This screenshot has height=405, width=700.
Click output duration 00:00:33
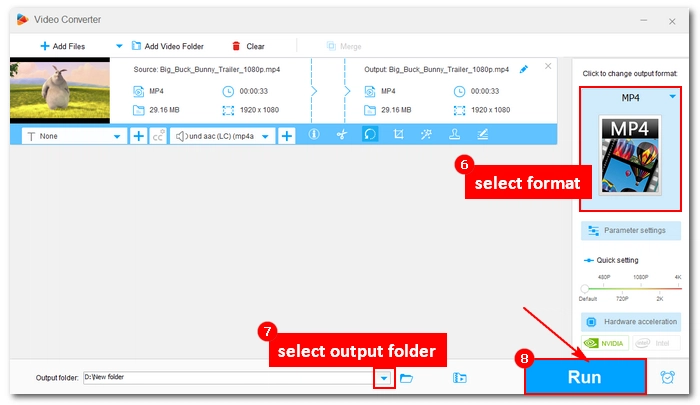[485, 91]
